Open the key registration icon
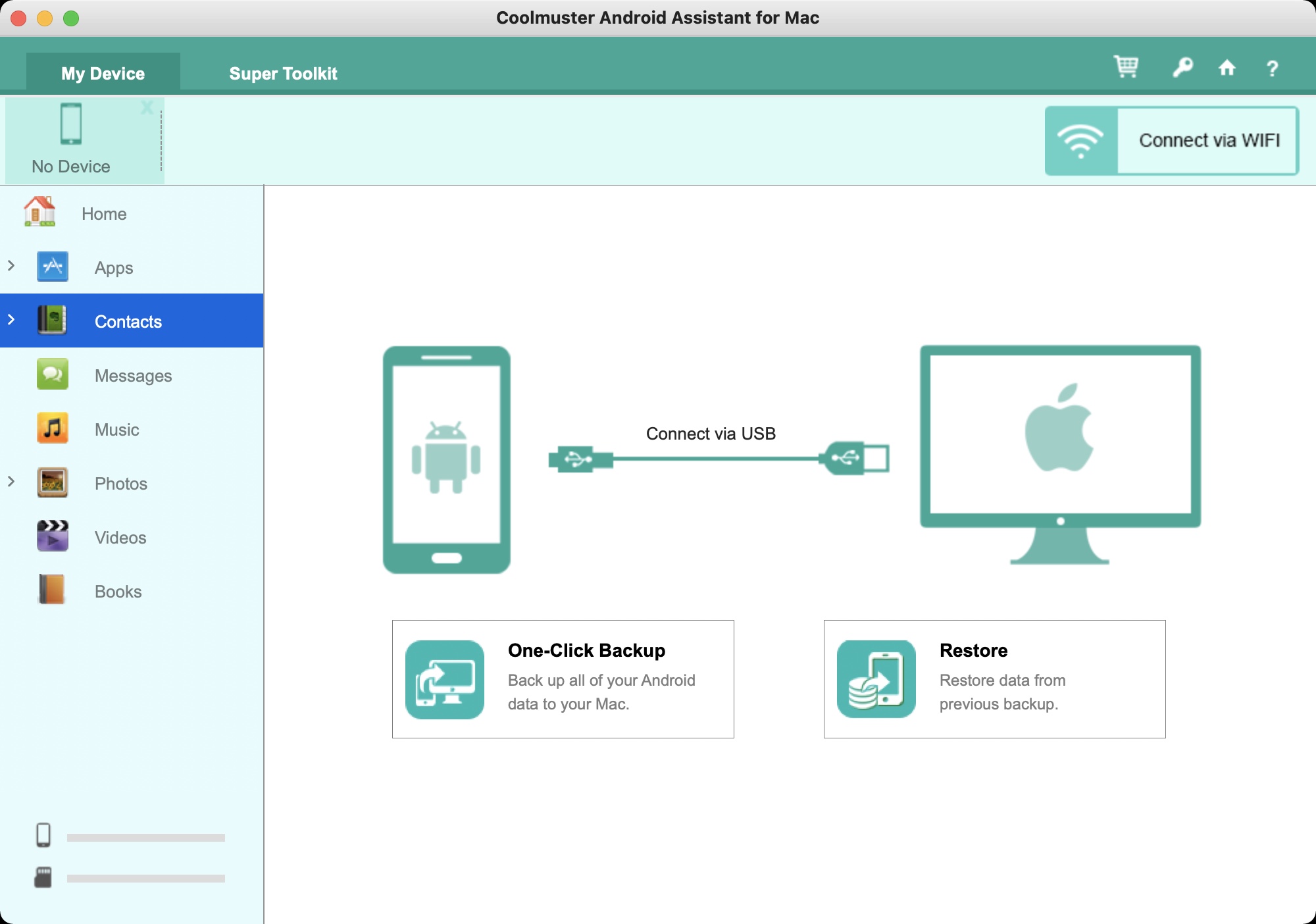1316x924 pixels. tap(1182, 67)
